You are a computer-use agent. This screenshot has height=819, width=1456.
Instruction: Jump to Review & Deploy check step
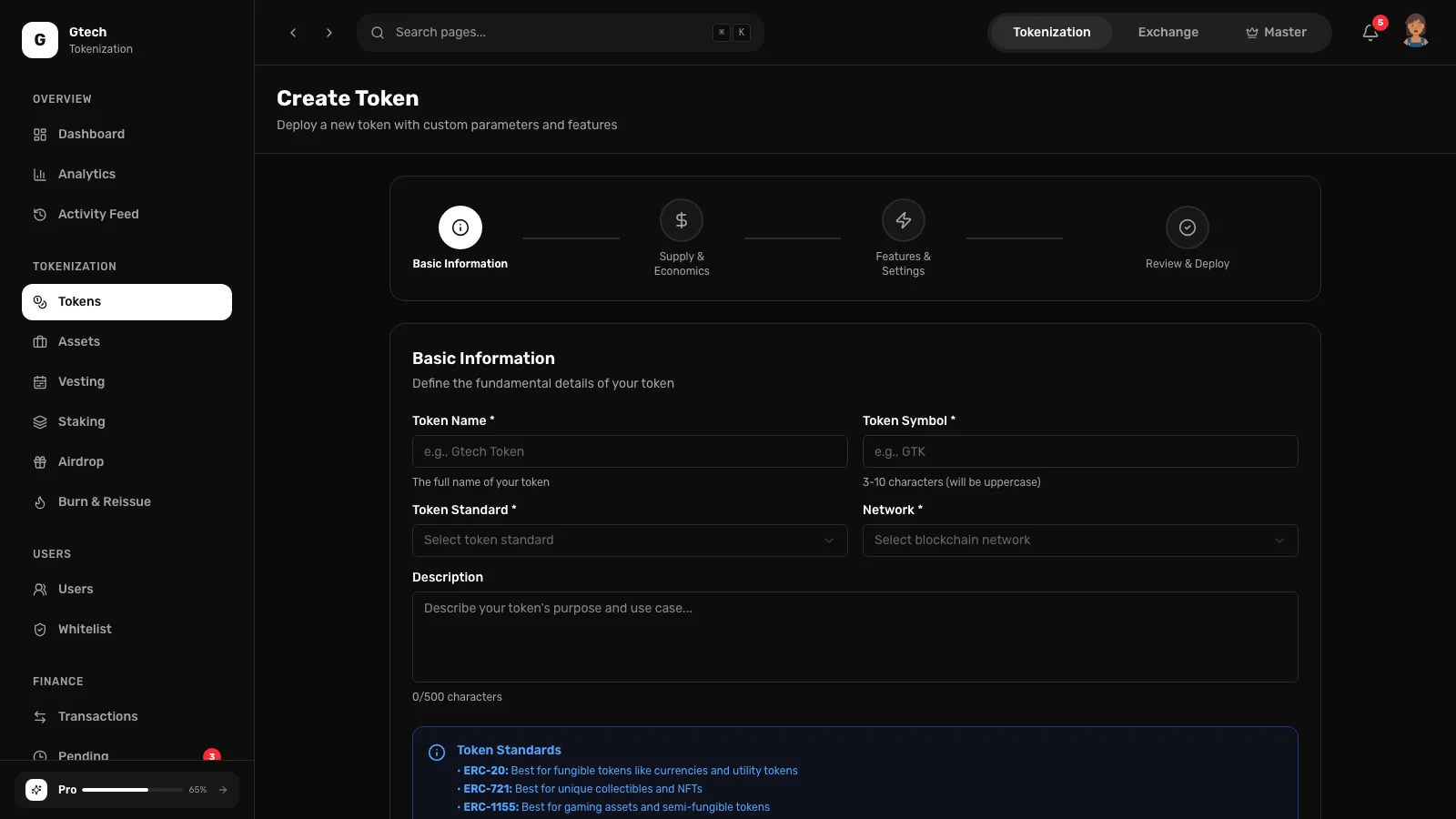click(x=1188, y=227)
